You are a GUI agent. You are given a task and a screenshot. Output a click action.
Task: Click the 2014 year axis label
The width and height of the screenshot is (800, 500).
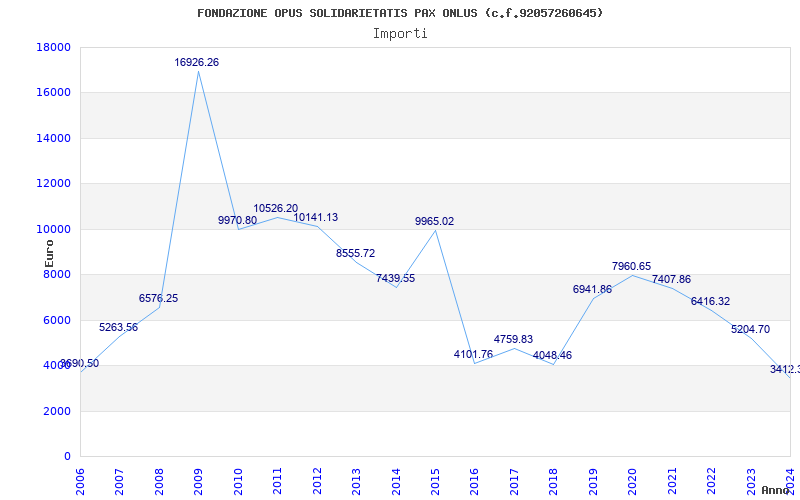point(396,481)
